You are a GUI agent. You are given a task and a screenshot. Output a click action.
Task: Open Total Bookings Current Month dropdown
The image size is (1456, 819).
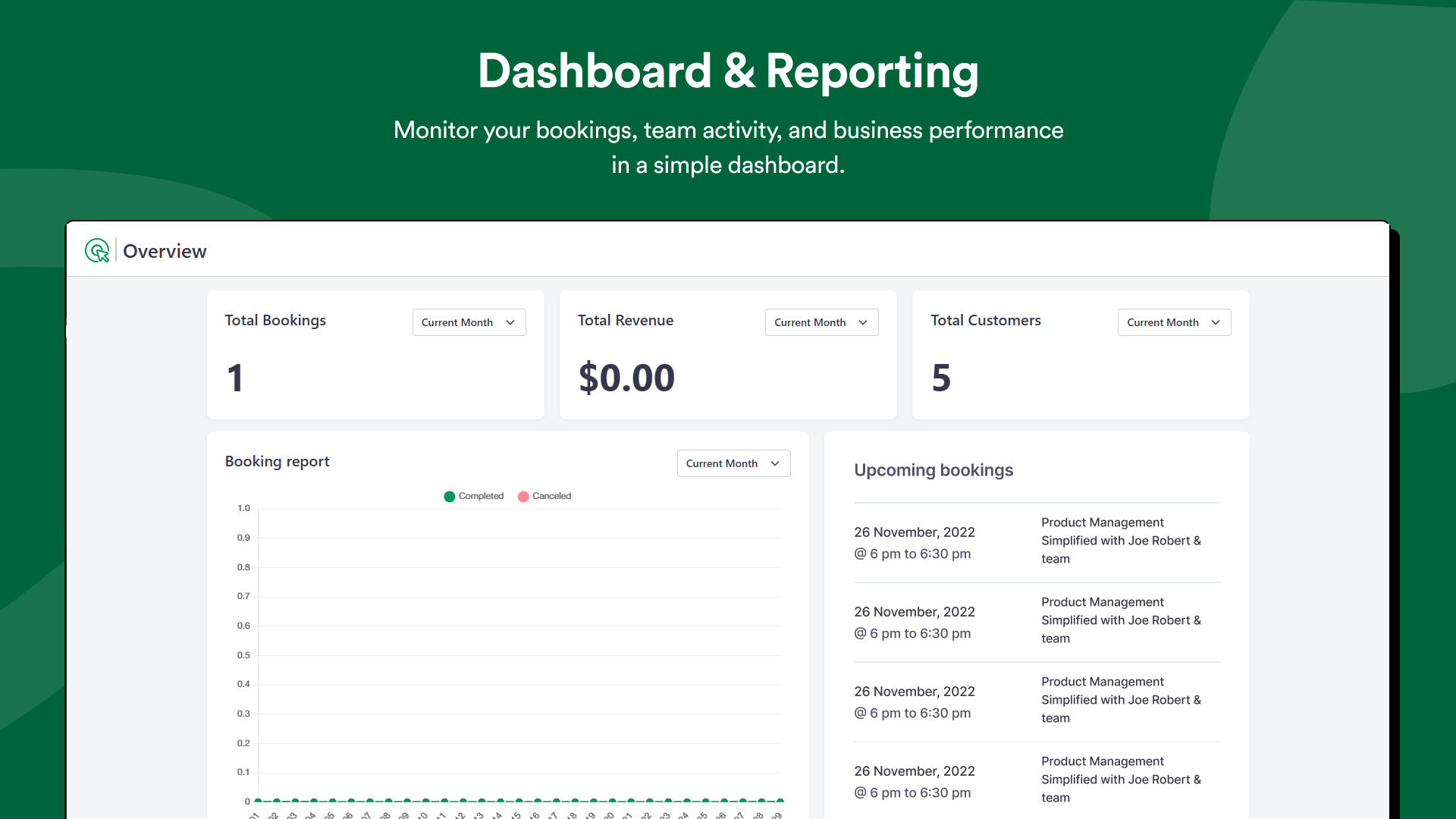[x=469, y=322]
